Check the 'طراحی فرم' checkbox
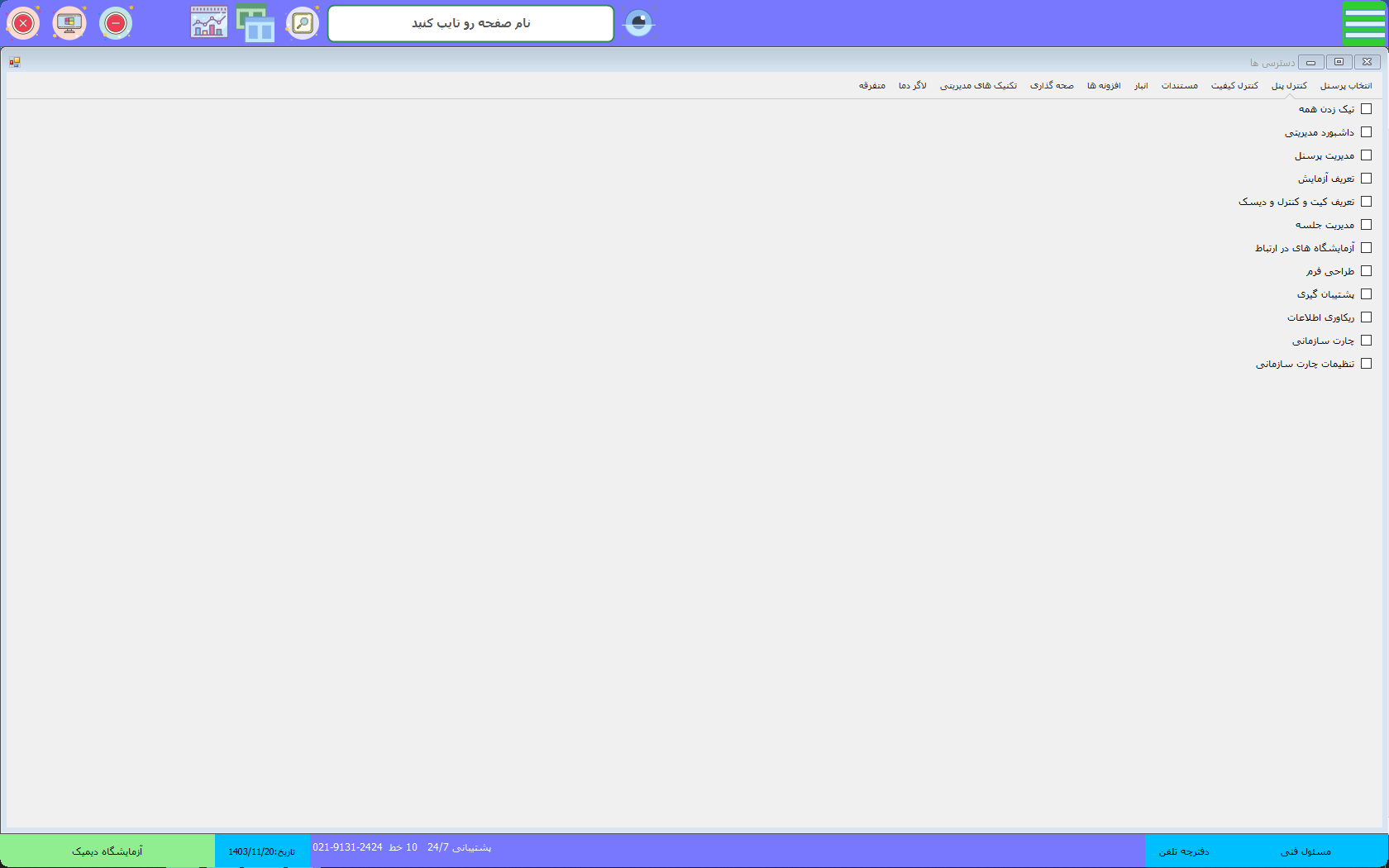Image resolution: width=1389 pixels, height=868 pixels. coord(1366,271)
